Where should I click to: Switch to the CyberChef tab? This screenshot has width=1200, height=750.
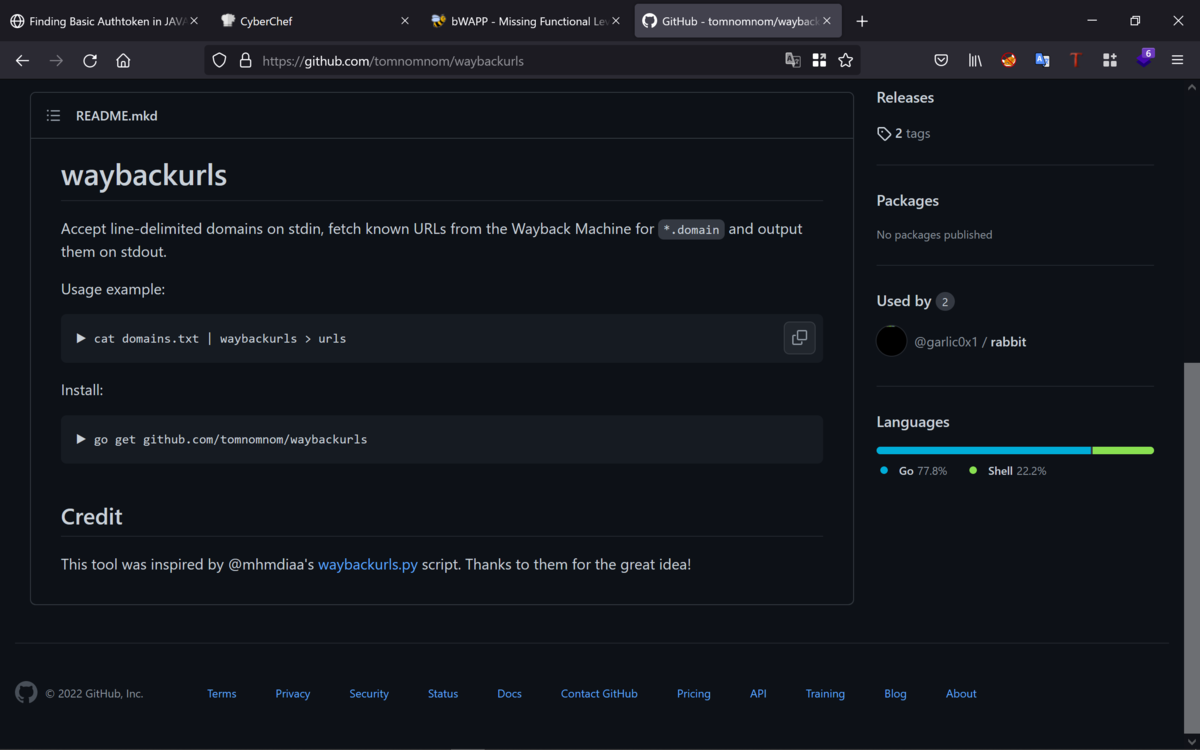[315, 21]
